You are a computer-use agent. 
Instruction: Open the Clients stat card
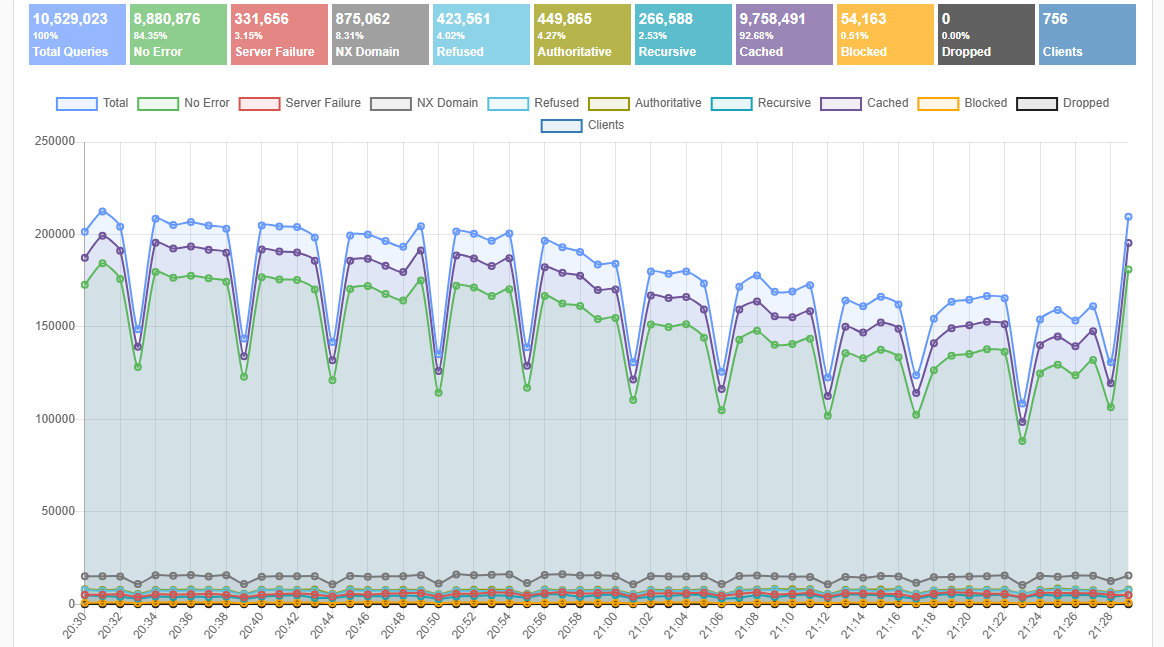pyautogui.click(x=1087, y=34)
